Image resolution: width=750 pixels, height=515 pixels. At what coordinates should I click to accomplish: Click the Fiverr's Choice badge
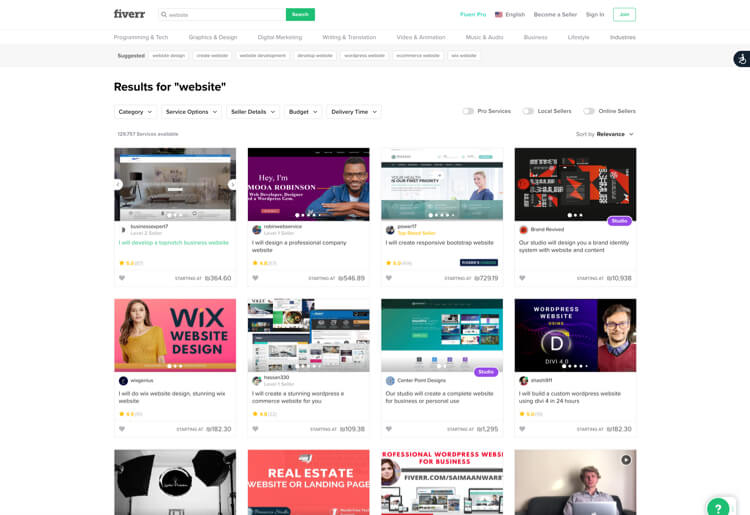coord(479,263)
